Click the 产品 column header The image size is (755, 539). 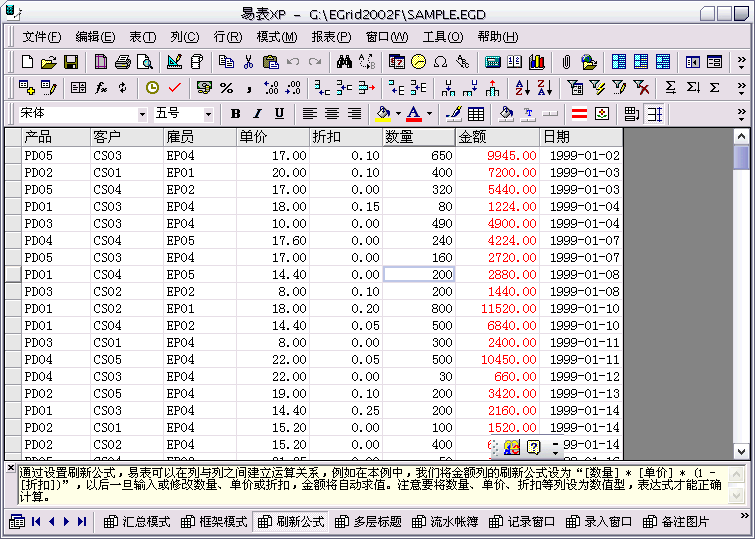coord(56,137)
